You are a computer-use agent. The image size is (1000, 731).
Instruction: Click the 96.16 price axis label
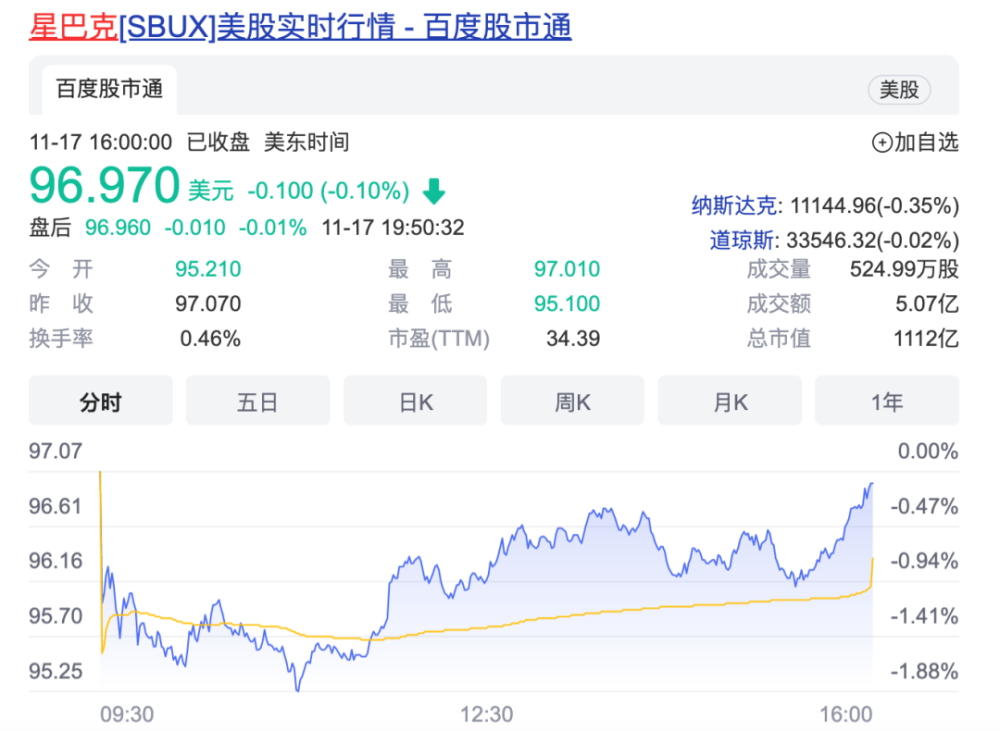click(x=55, y=561)
